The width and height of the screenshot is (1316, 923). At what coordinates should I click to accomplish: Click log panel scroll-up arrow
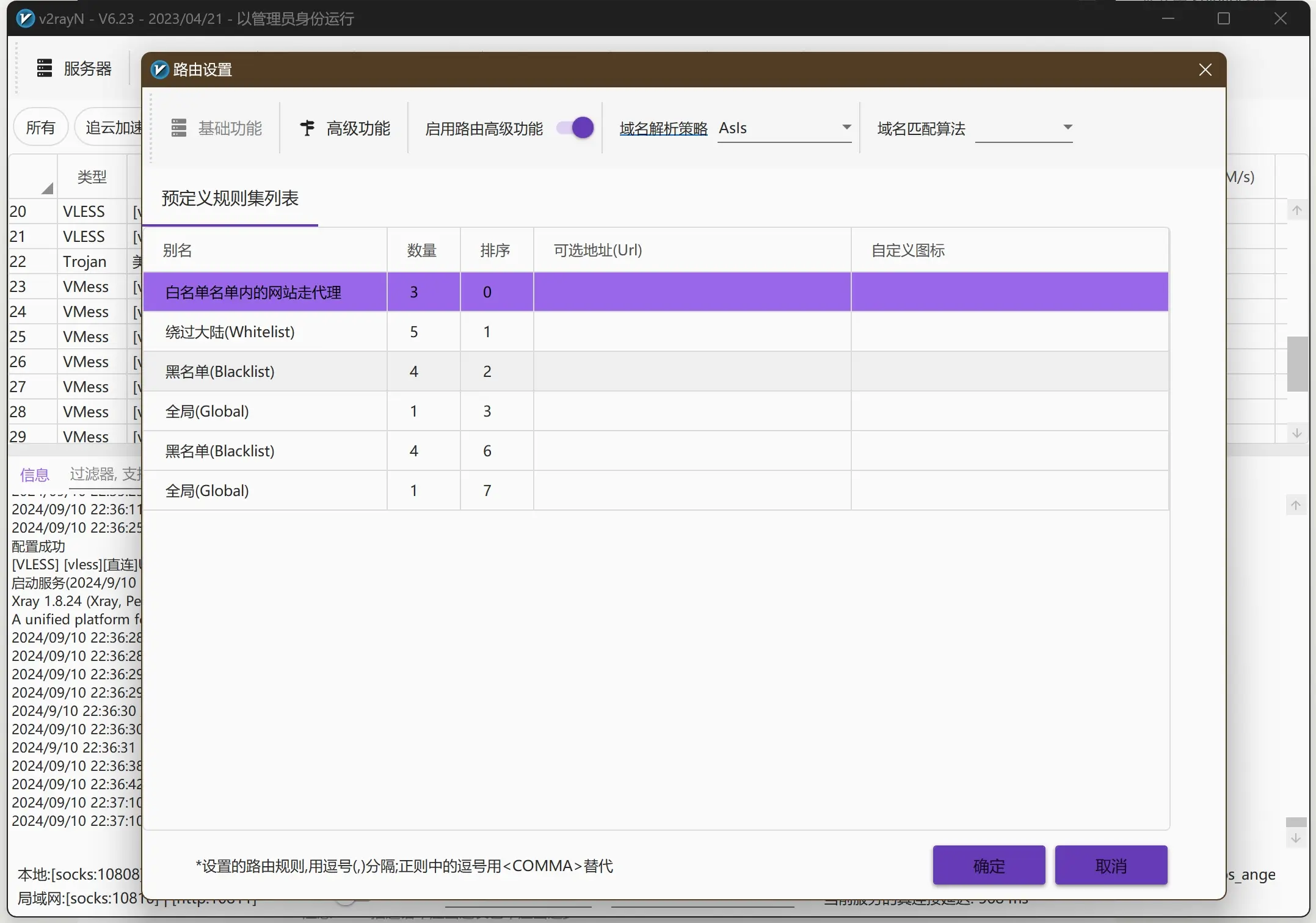click(x=1296, y=505)
